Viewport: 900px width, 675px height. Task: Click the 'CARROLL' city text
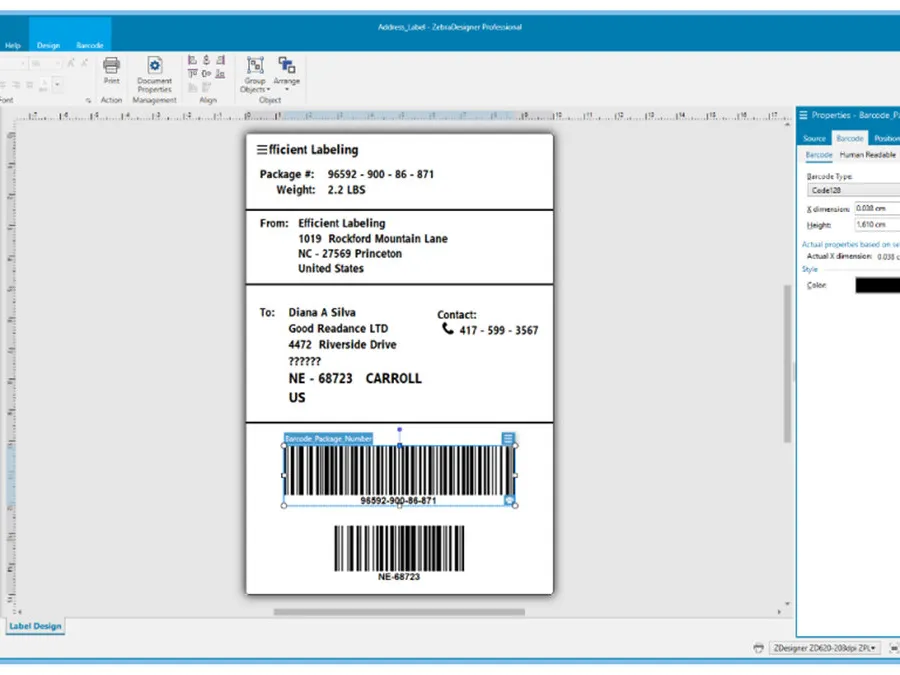[394, 379]
